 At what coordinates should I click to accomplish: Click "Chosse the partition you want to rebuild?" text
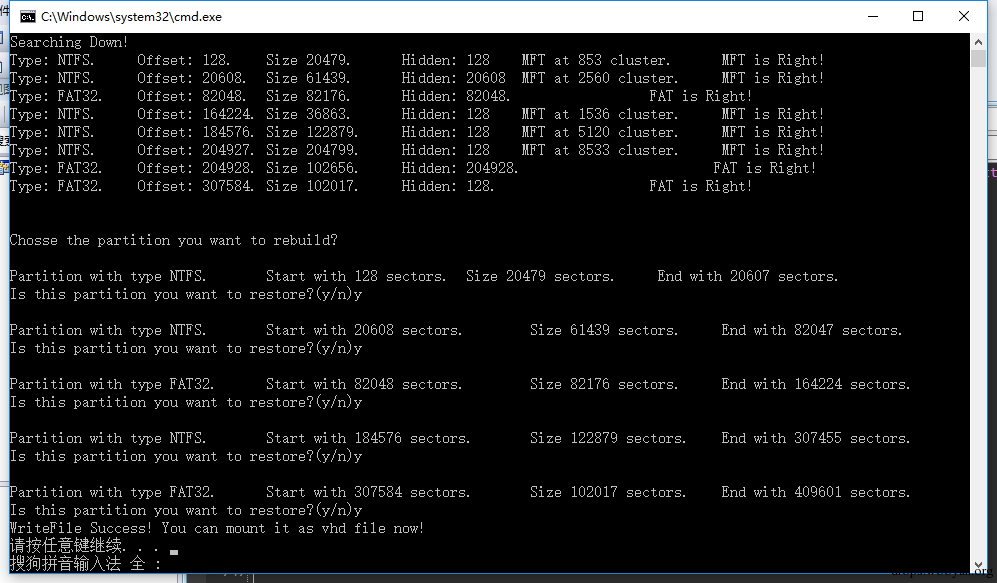(173, 240)
